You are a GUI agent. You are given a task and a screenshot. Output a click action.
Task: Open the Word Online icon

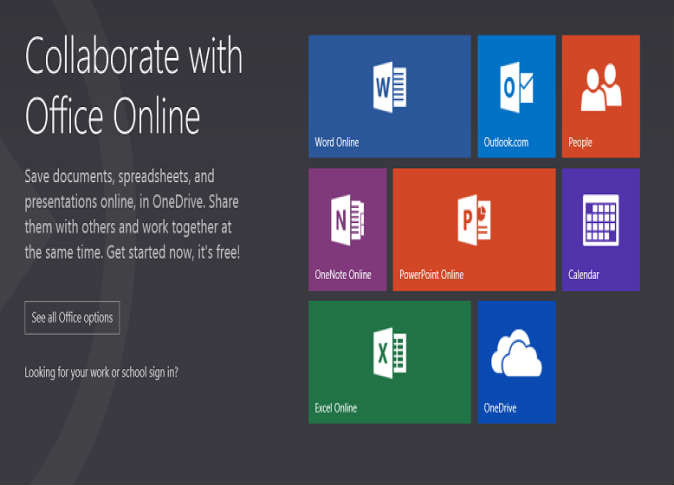[390, 87]
